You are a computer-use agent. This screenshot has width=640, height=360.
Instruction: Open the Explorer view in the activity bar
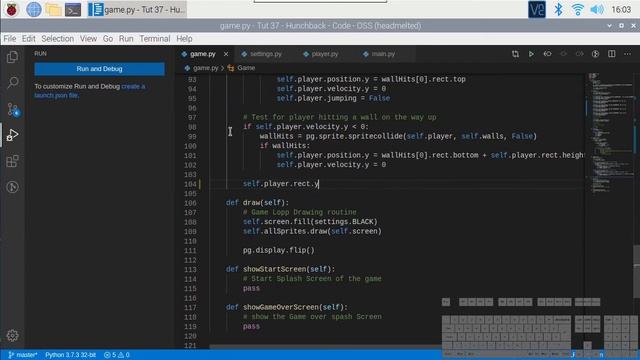(x=12, y=57)
